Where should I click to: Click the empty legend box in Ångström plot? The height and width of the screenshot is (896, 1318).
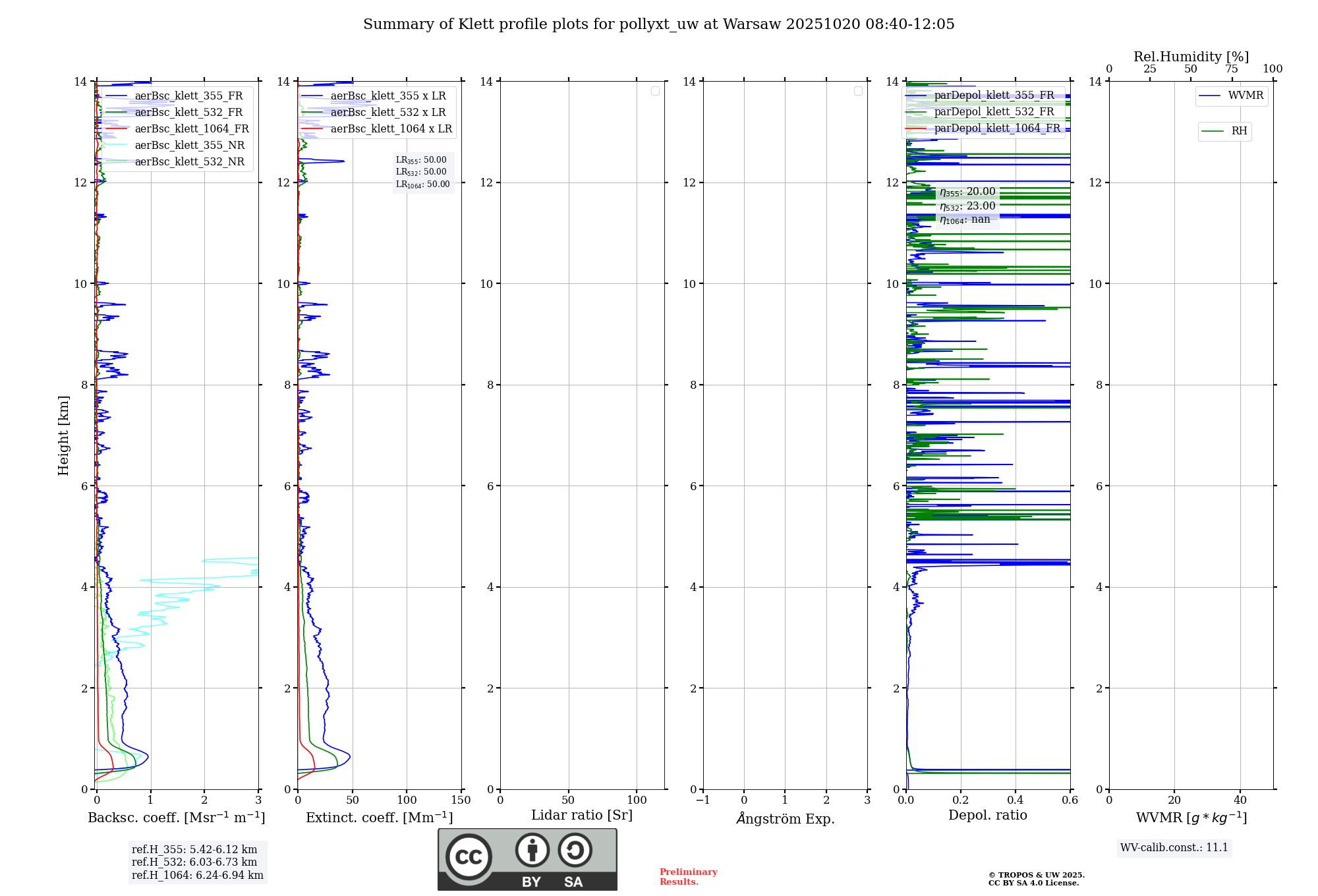(858, 91)
